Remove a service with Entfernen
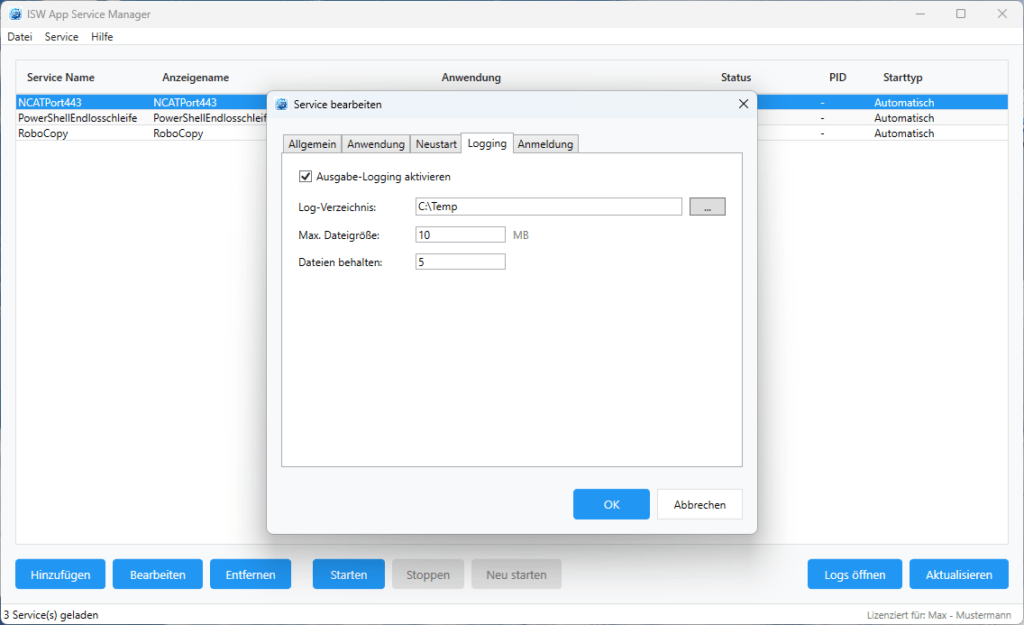Viewport: 1024px width, 625px height. [x=250, y=574]
